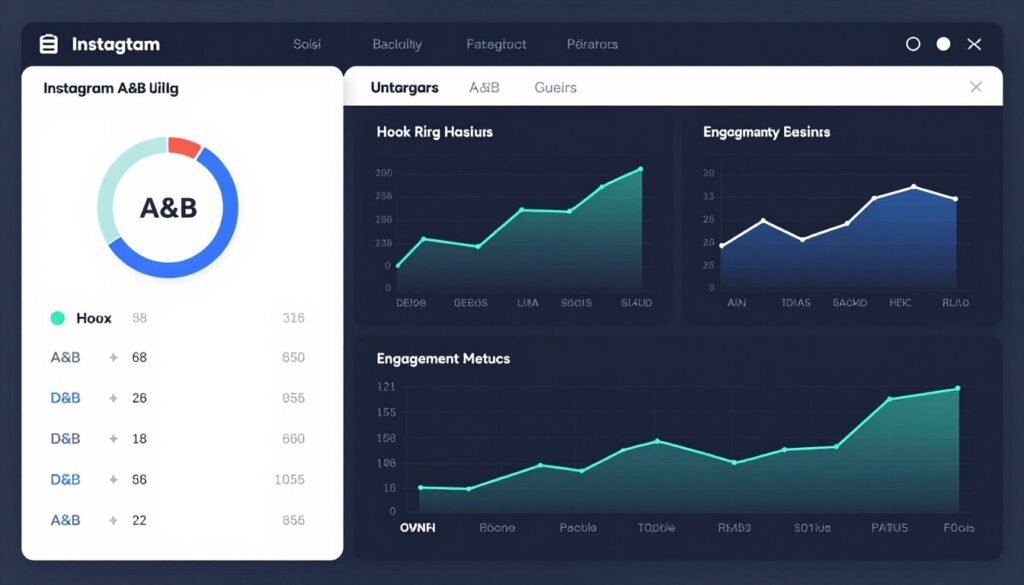Click the hollow circle window icon
The height and width of the screenshot is (585, 1024).
[913, 44]
